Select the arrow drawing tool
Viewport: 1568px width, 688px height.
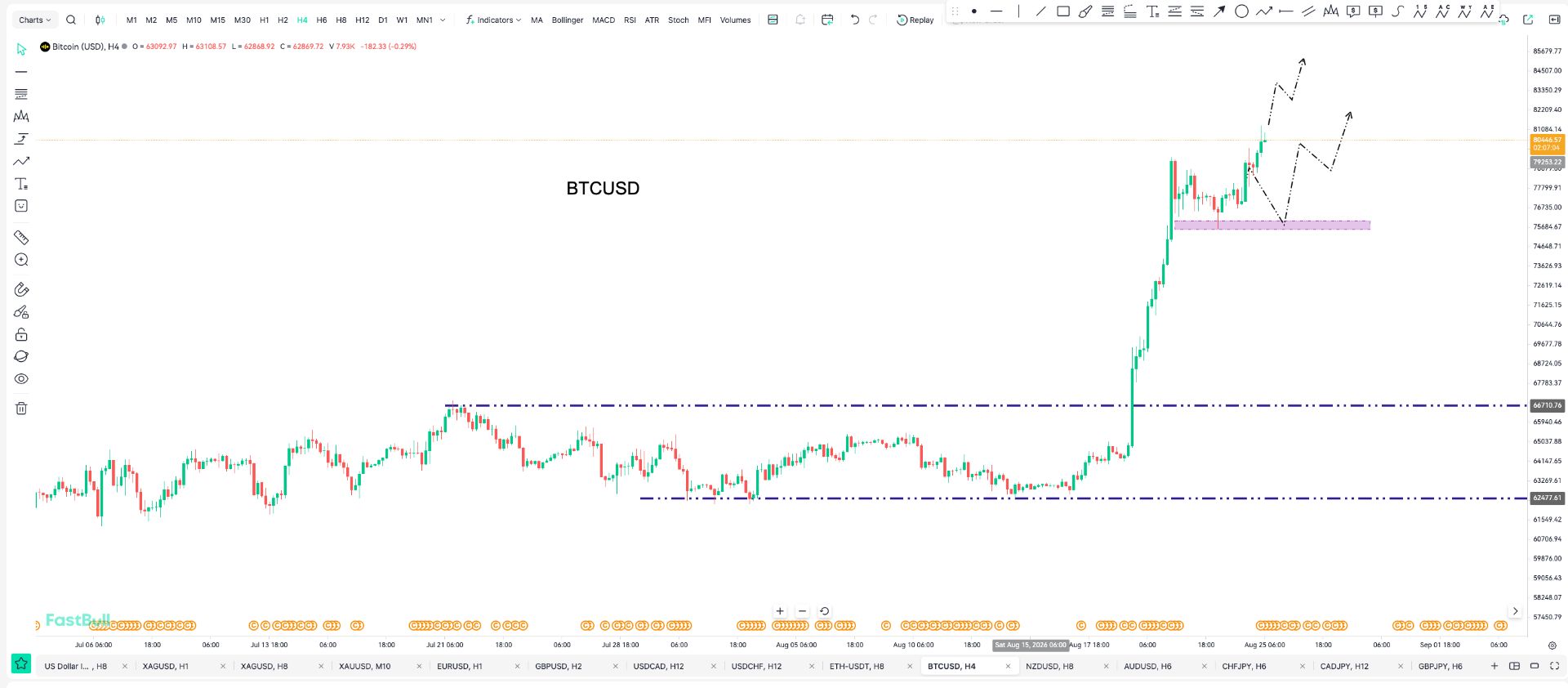[x=1219, y=11]
